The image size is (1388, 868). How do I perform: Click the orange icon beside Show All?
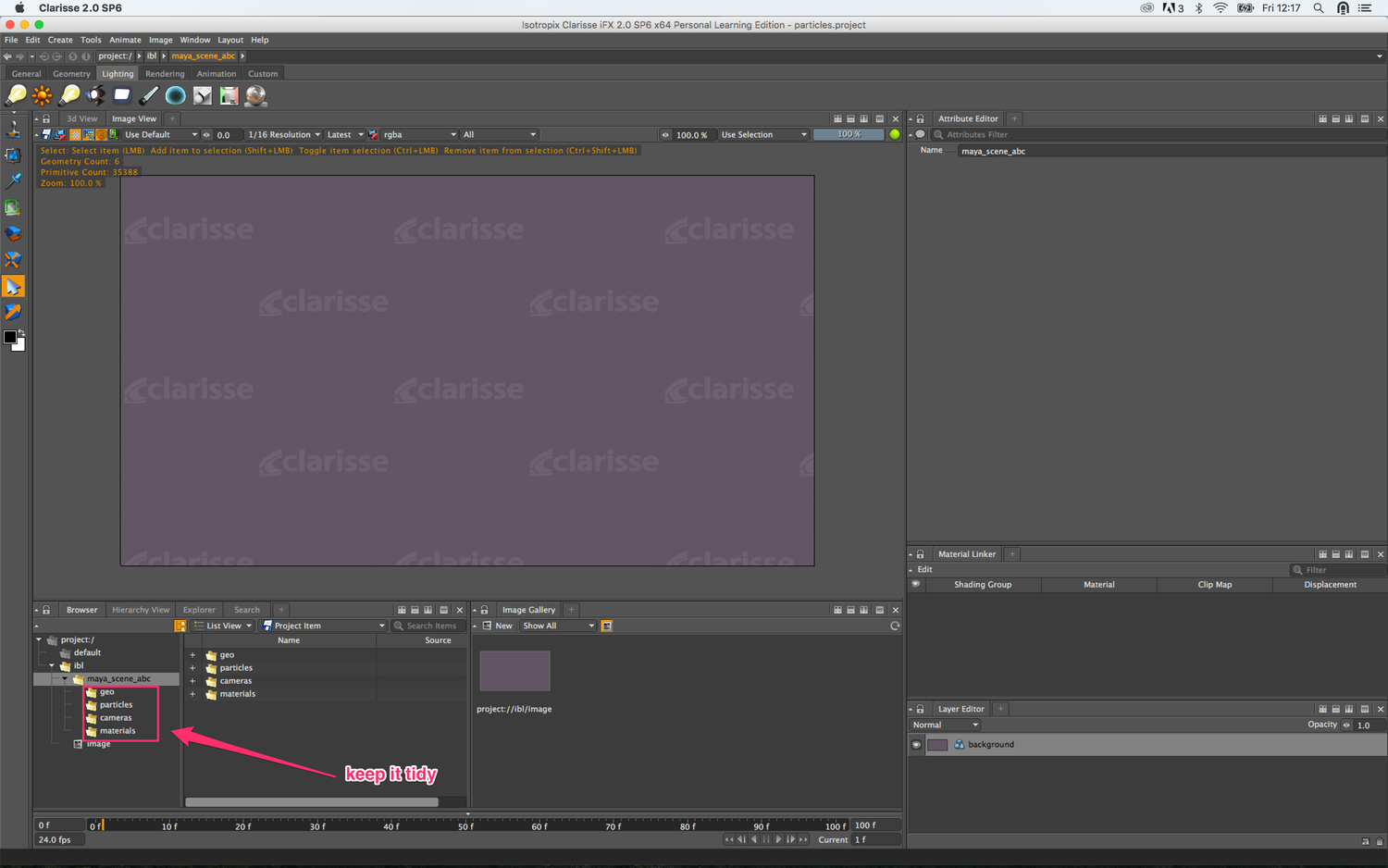(x=607, y=626)
